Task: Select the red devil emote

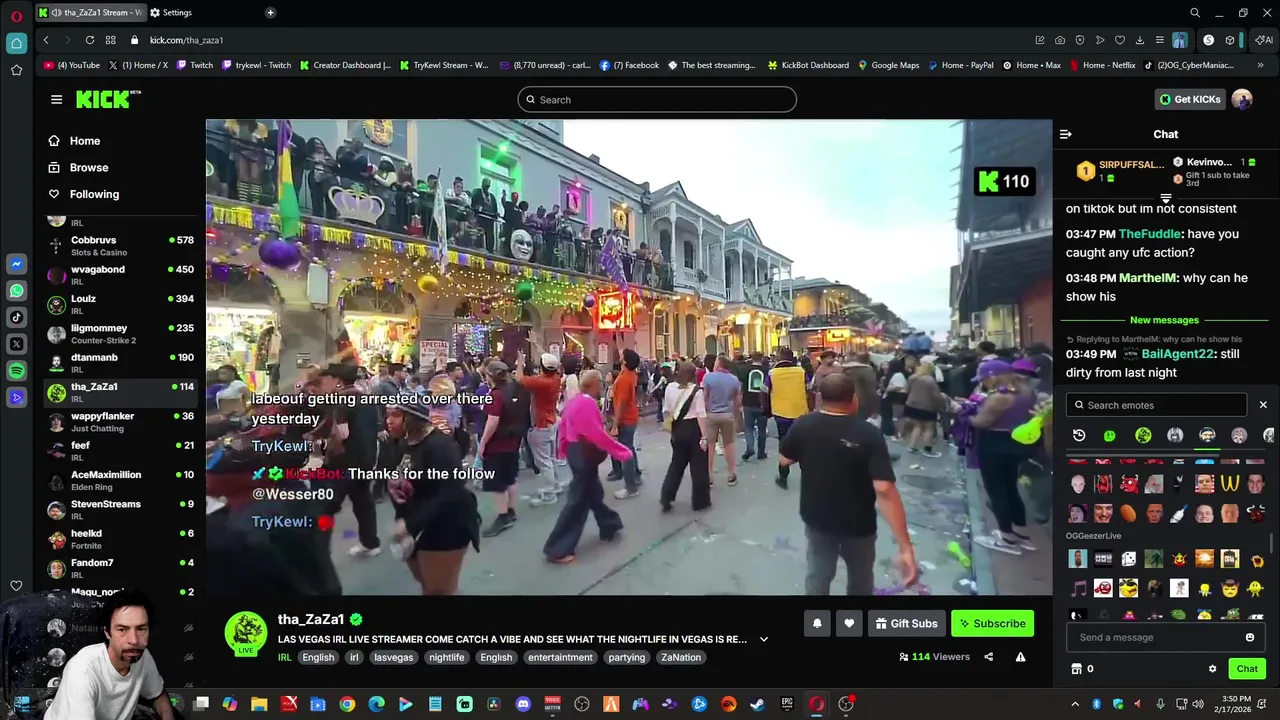Action: coord(1128,484)
